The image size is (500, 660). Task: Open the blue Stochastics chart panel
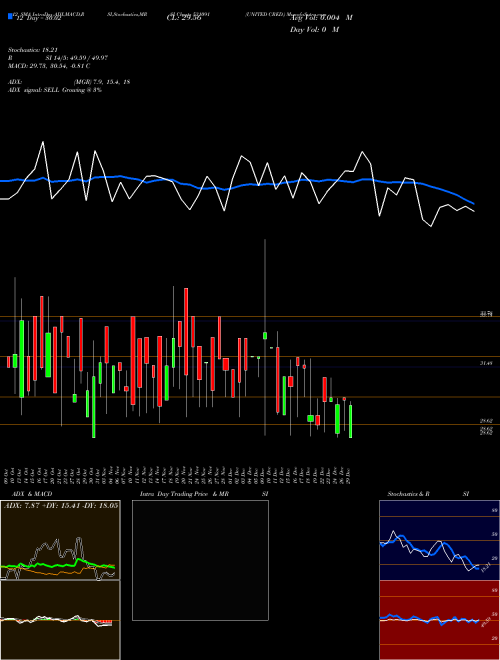pyautogui.click(x=439, y=540)
